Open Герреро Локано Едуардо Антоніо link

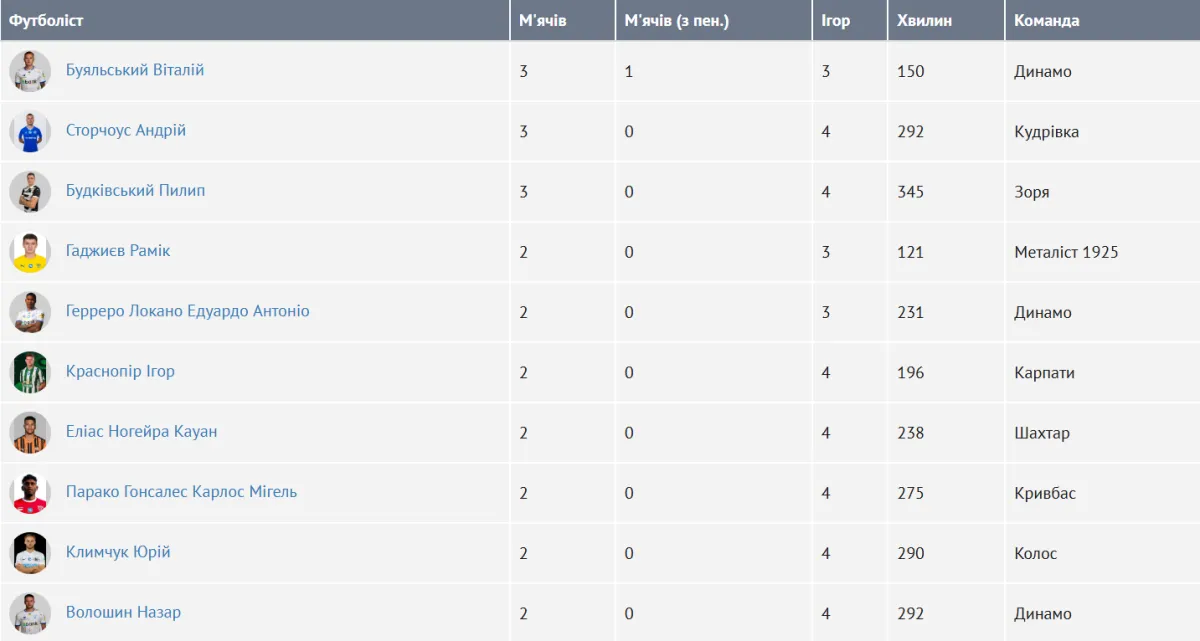[x=188, y=311]
